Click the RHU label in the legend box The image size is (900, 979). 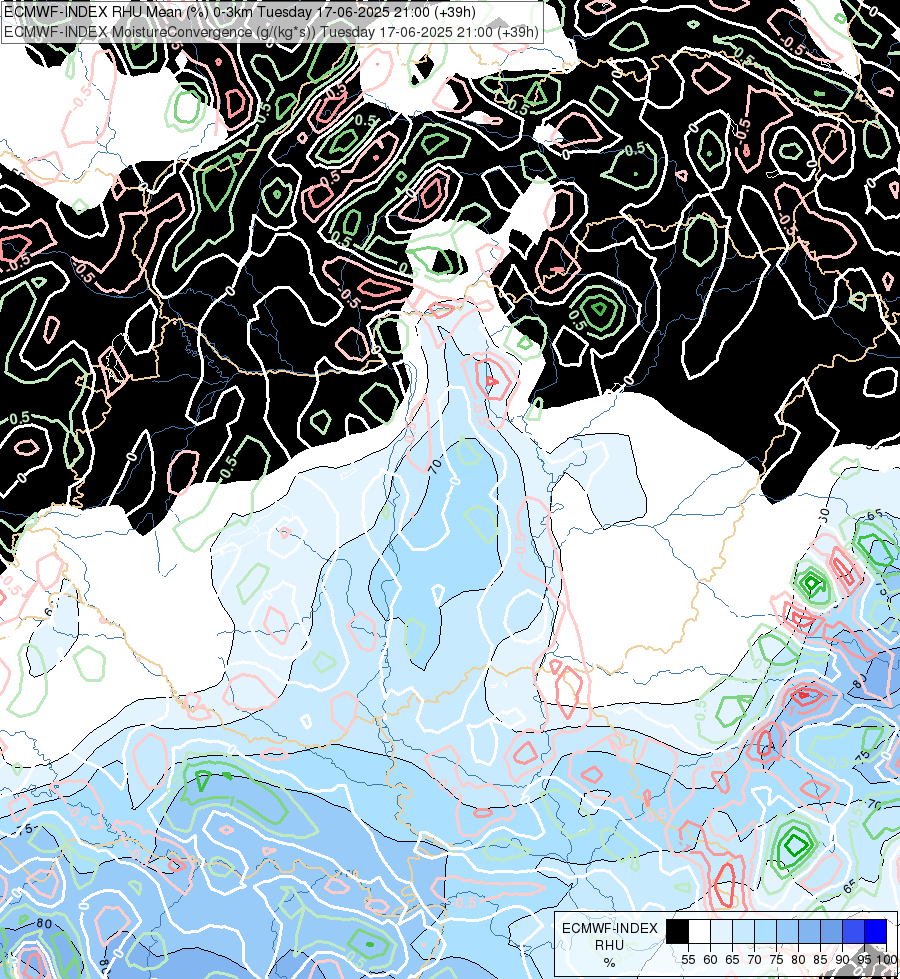[609, 945]
